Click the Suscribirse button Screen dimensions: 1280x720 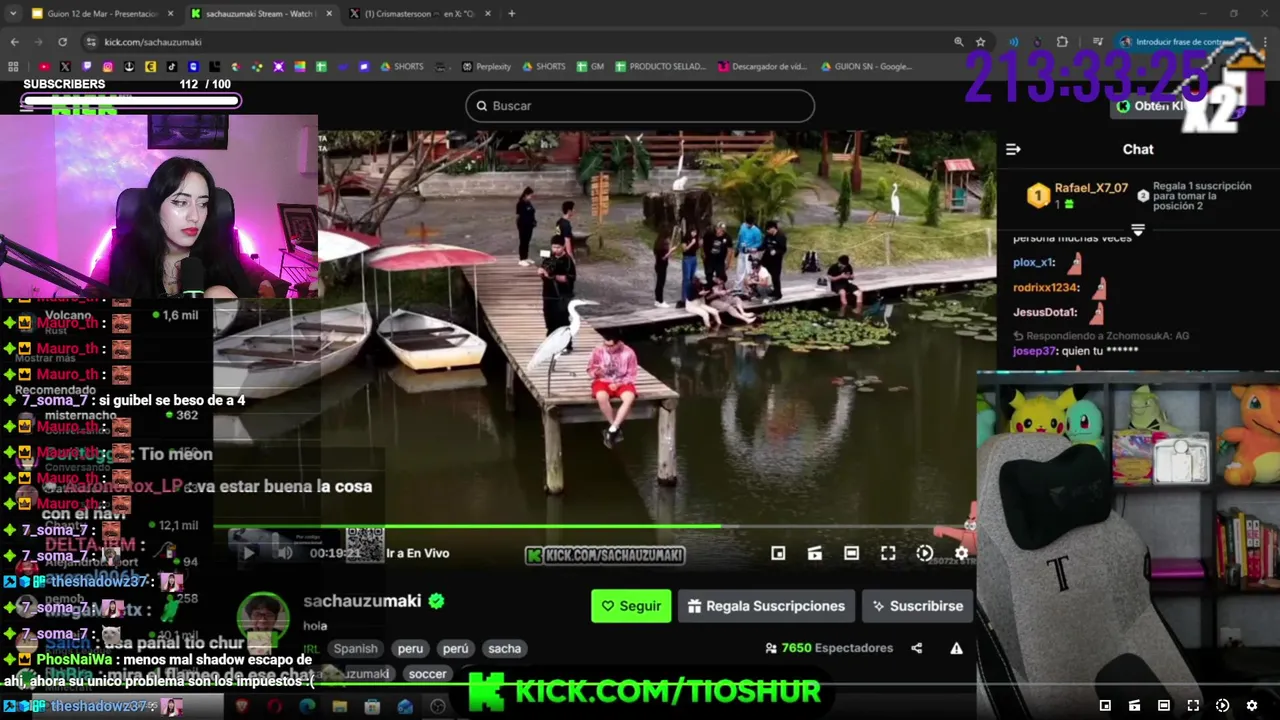tap(917, 606)
